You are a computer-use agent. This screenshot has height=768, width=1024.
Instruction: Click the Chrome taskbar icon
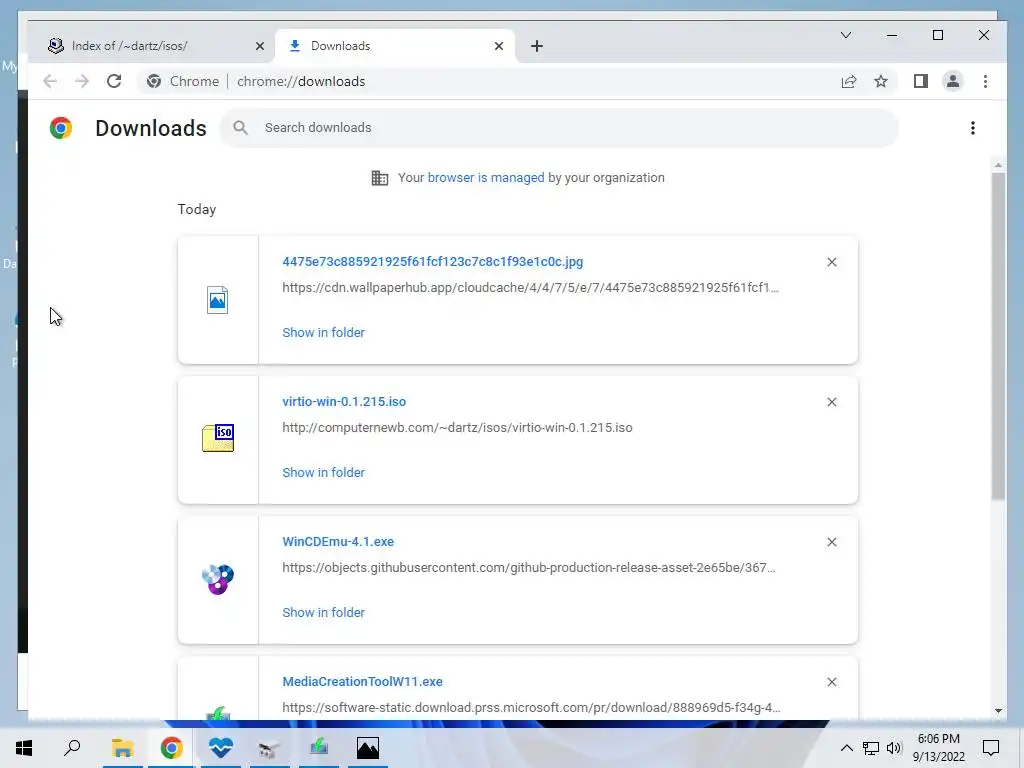pyautogui.click(x=172, y=748)
